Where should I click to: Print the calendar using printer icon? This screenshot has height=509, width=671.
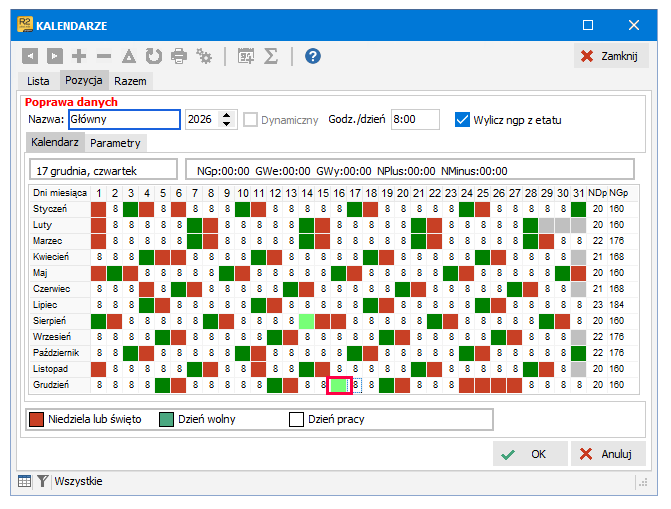[179, 56]
